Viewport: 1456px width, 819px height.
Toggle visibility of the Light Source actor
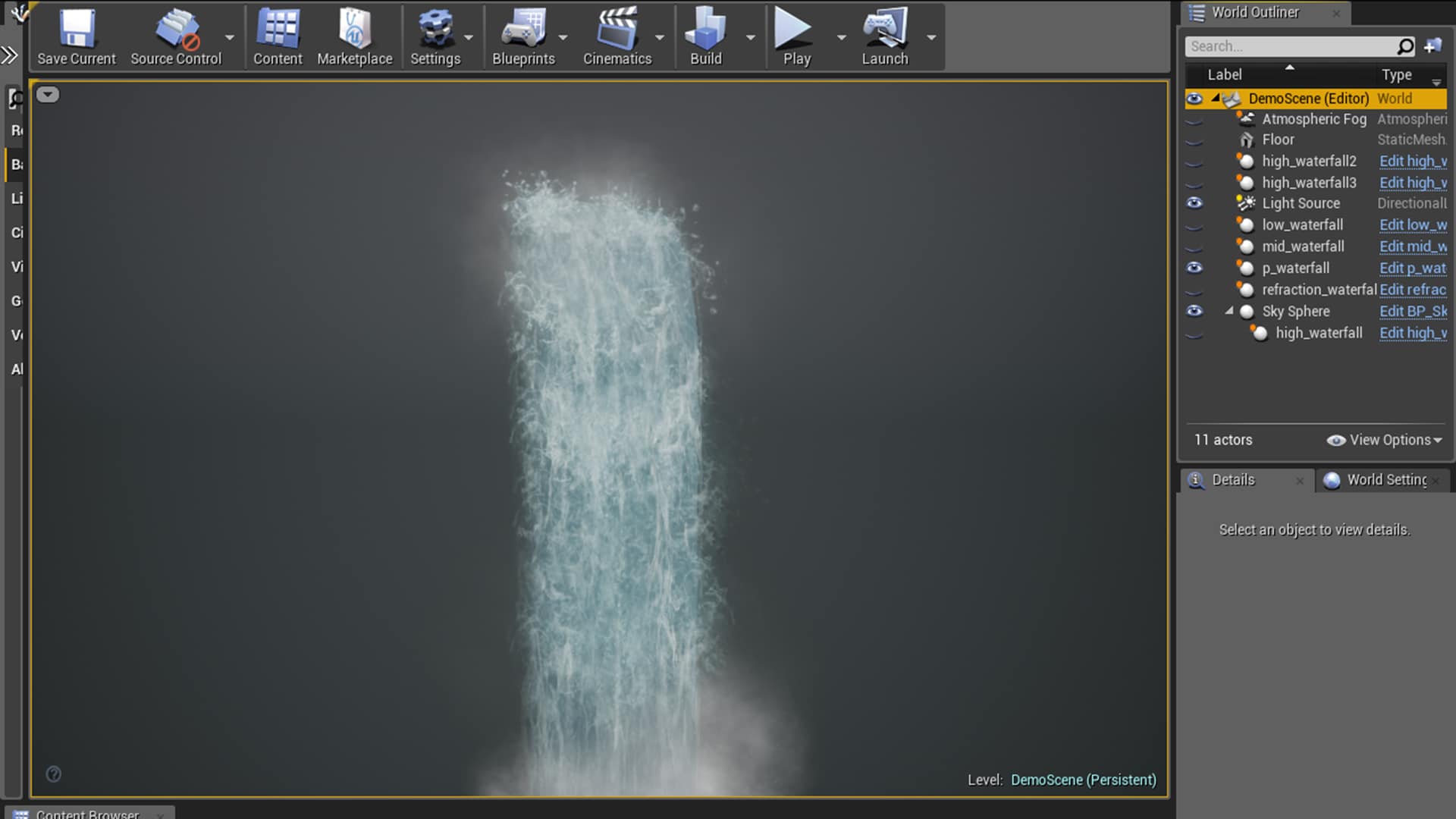click(1195, 202)
